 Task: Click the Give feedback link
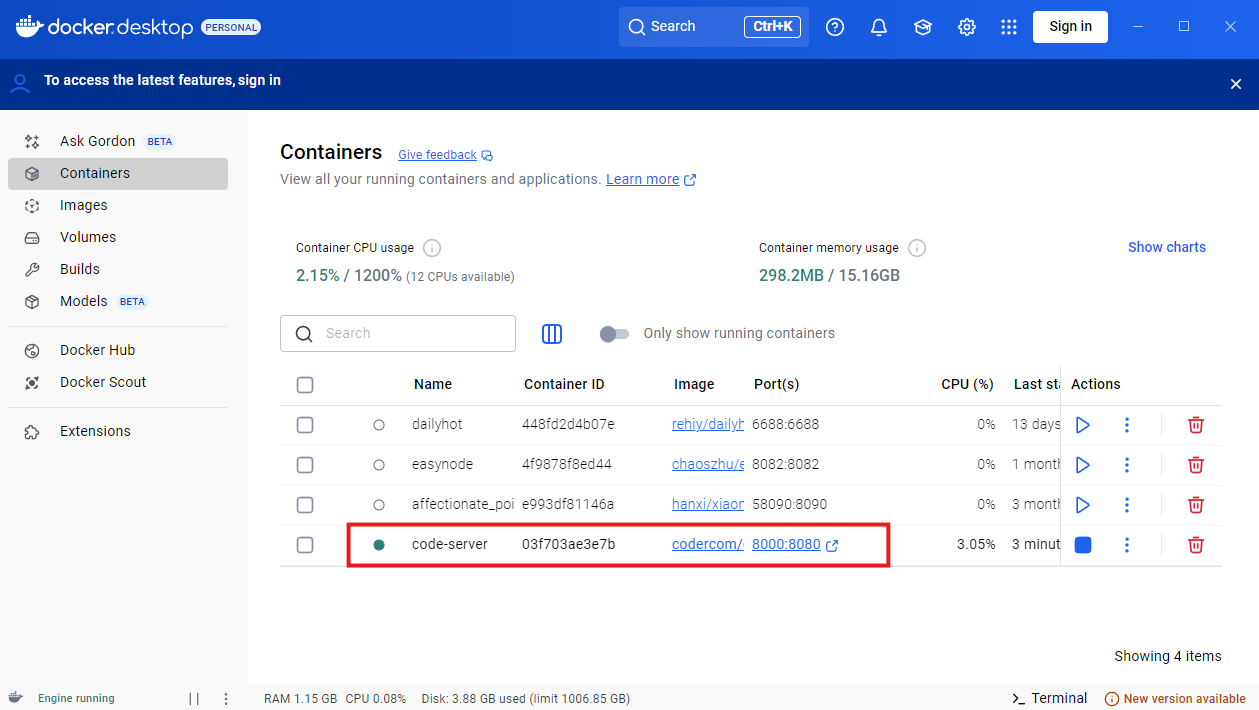tap(437, 155)
